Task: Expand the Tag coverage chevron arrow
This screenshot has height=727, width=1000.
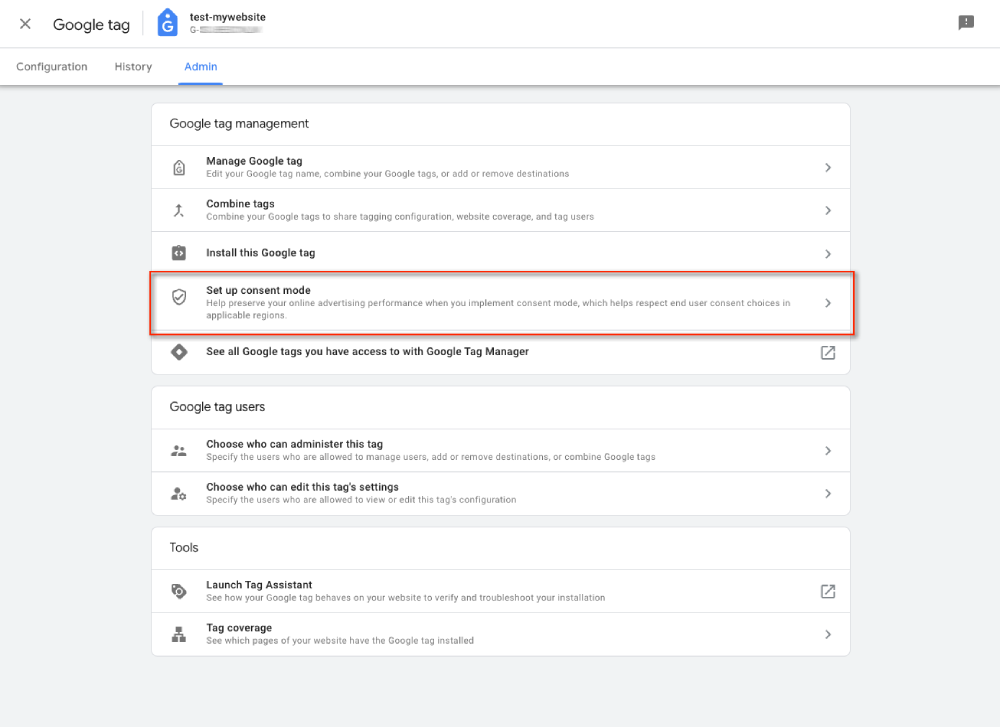Action: click(828, 634)
